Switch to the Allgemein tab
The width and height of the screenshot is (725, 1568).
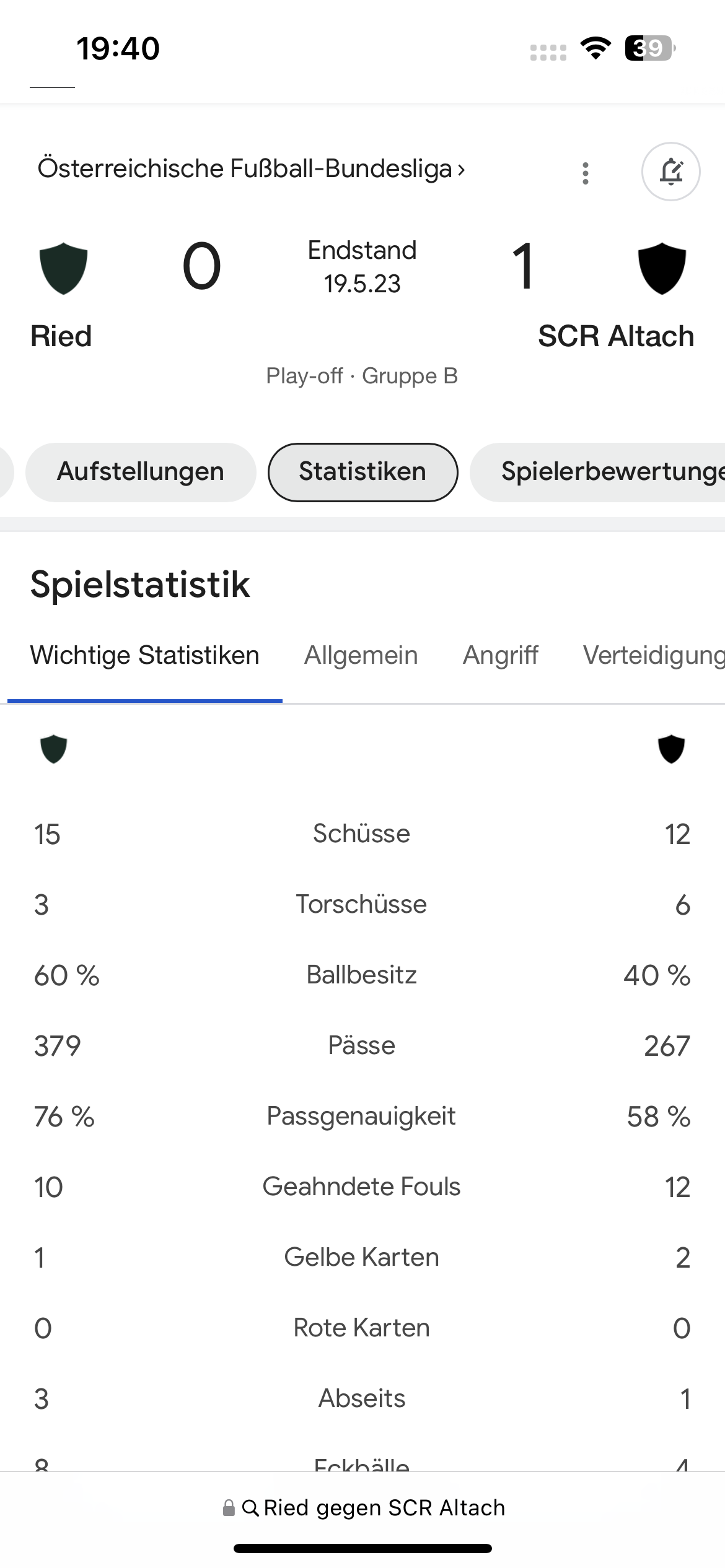pyautogui.click(x=361, y=655)
